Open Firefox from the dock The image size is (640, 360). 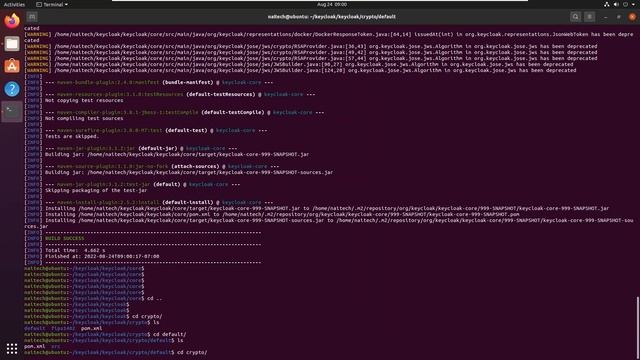pyautogui.click(x=12, y=21)
